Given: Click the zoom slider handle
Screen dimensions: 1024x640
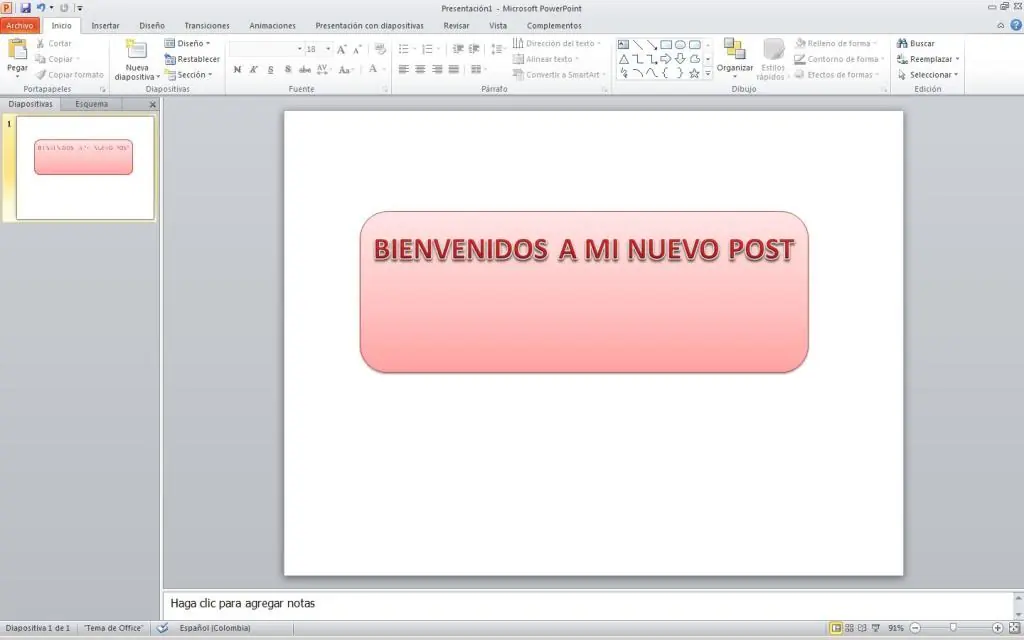Looking at the screenshot, I should tap(953, 628).
